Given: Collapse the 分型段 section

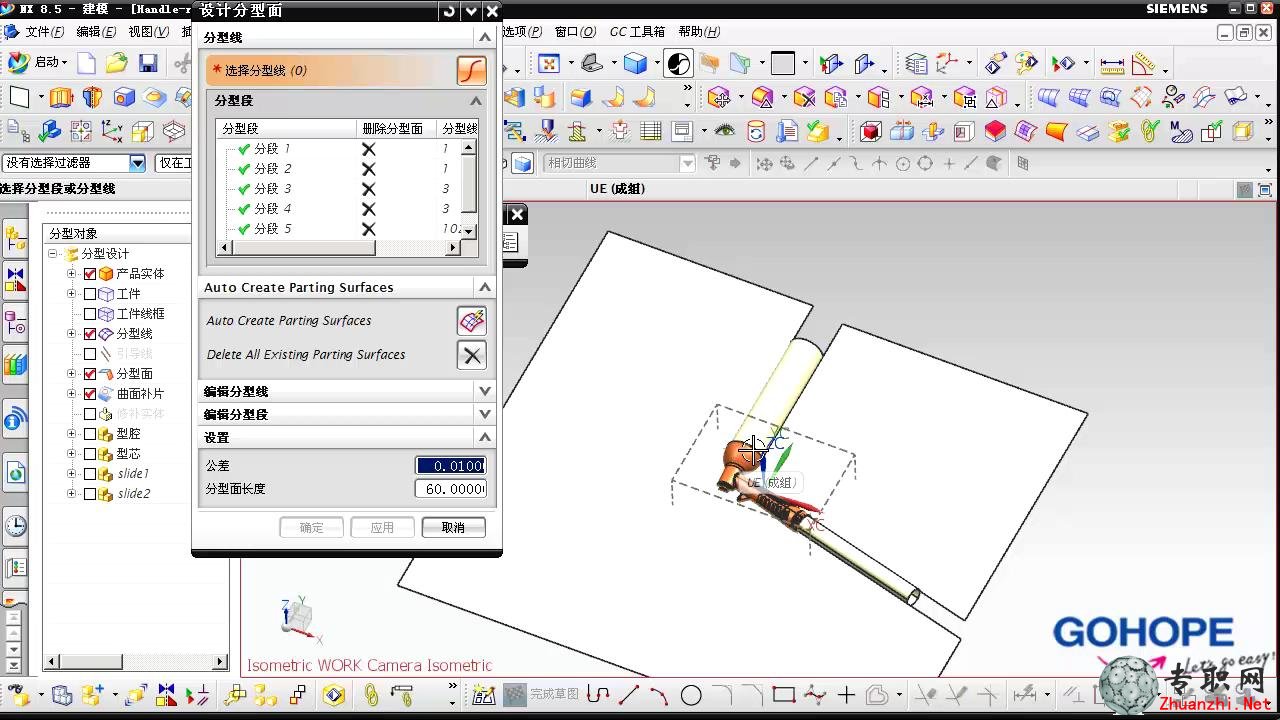Looking at the screenshot, I should pyautogui.click(x=476, y=101).
